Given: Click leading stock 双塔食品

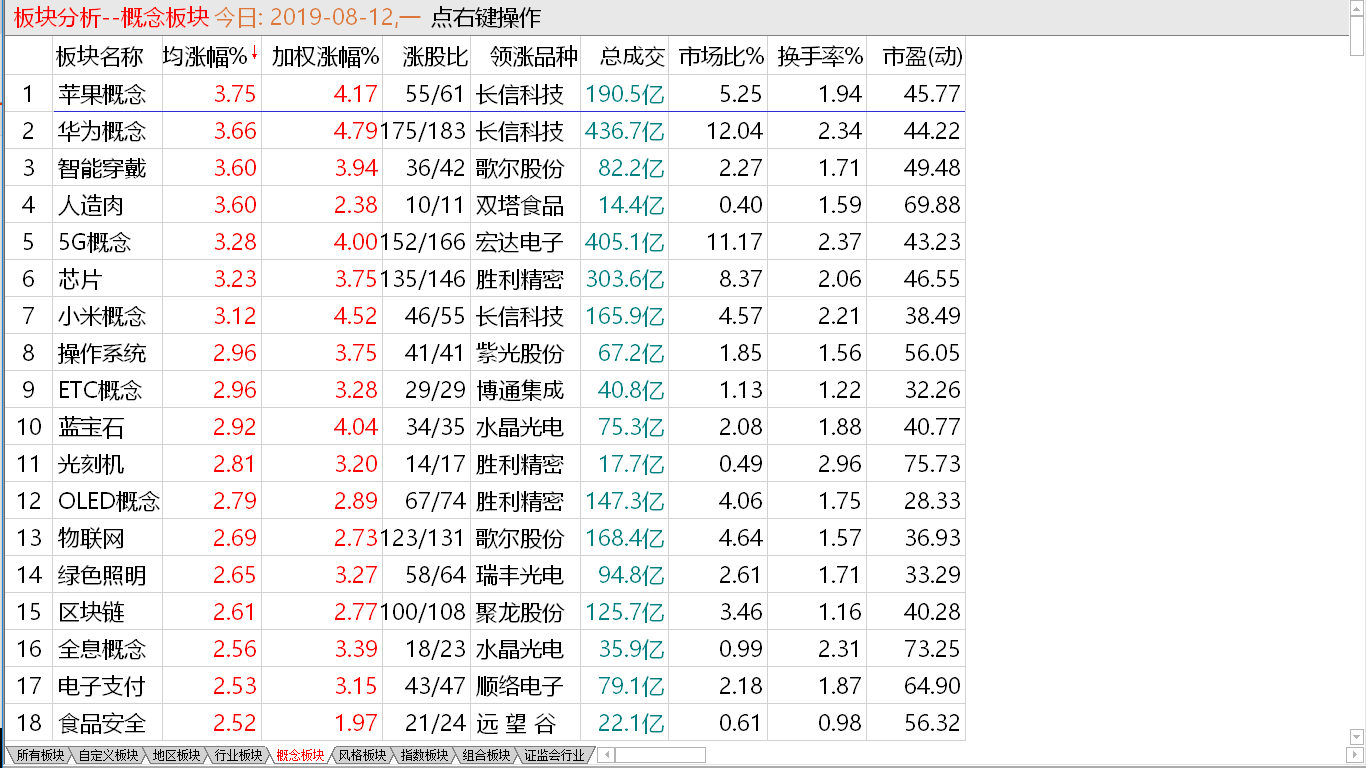Looking at the screenshot, I should (520, 205).
